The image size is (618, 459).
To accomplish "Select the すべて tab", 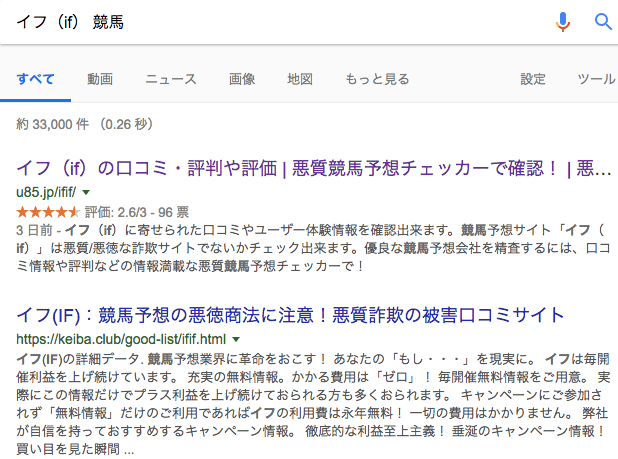I will (x=35, y=79).
